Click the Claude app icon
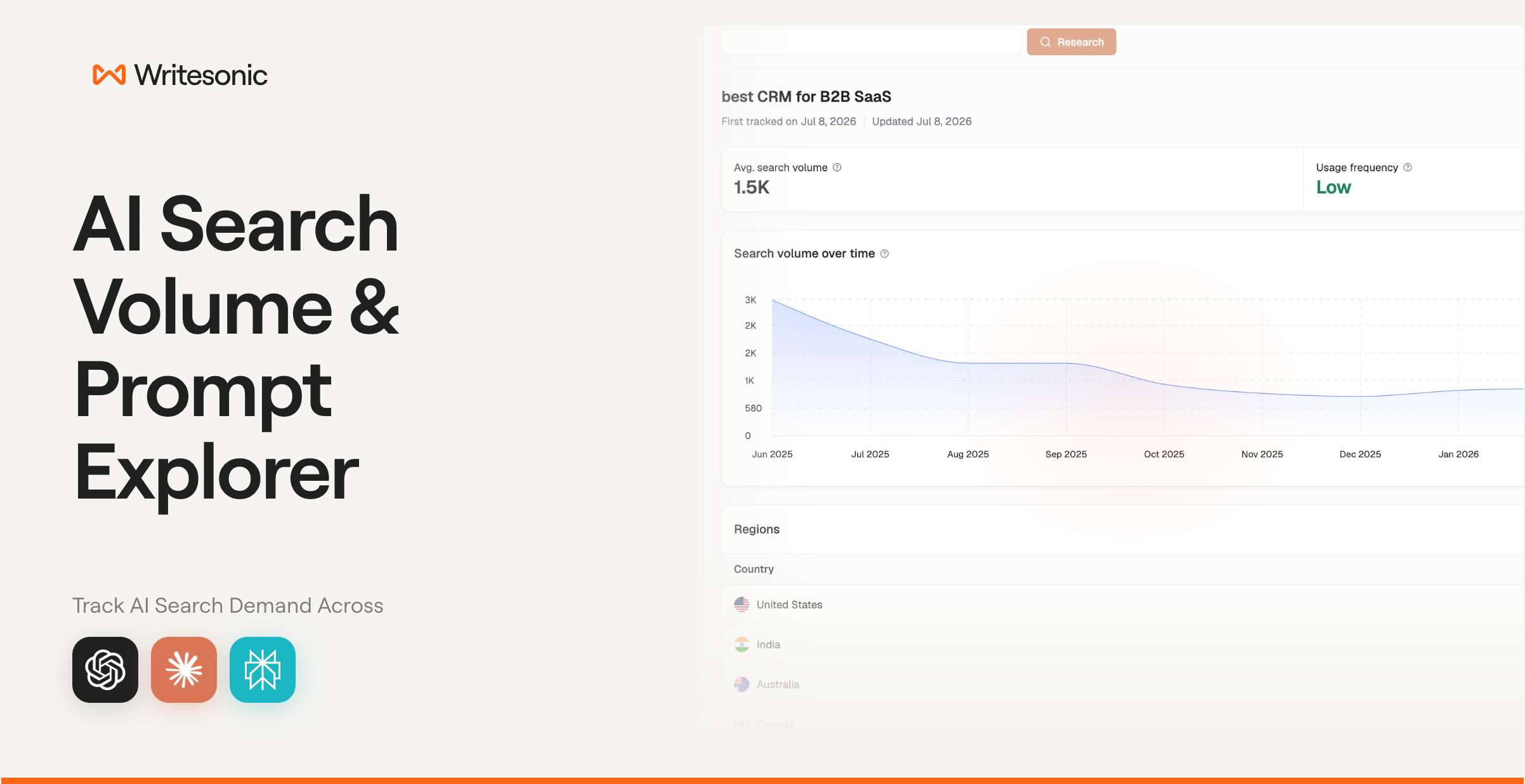1525x784 pixels. [x=184, y=669]
